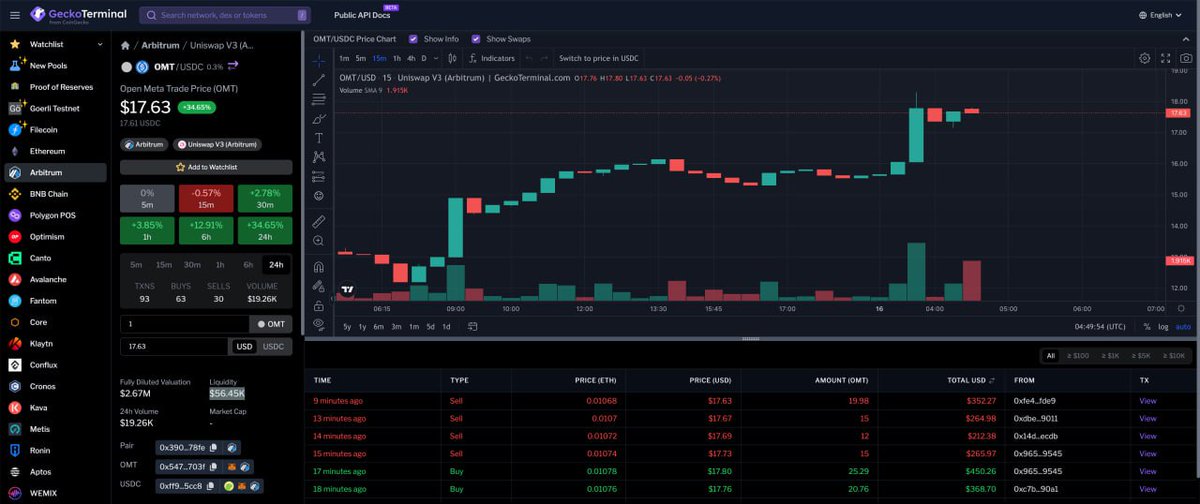Viewport: 1200px width, 504px height.
Task: Select the text annotation tool
Action: [x=319, y=137]
